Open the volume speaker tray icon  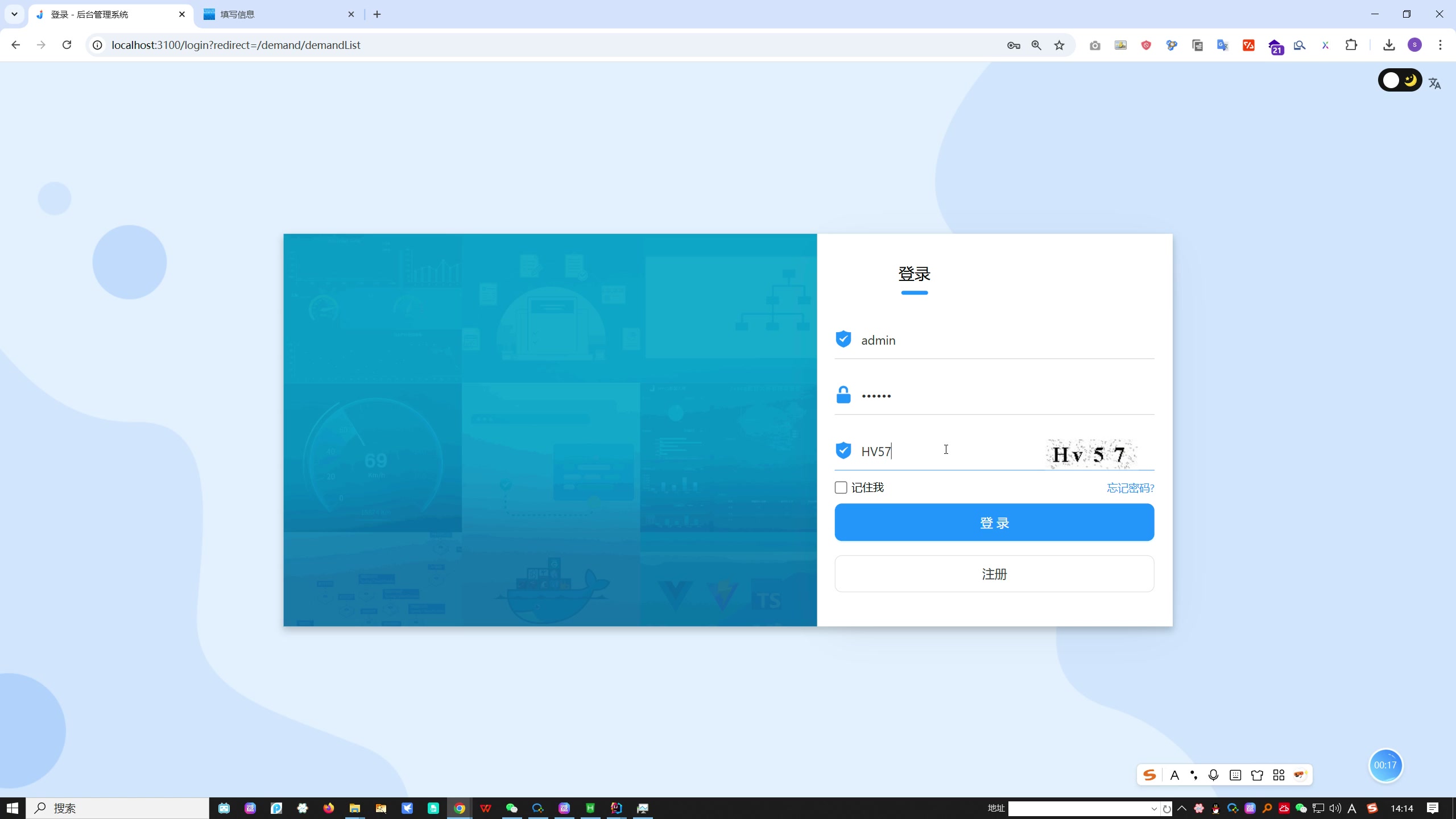point(1335,808)
